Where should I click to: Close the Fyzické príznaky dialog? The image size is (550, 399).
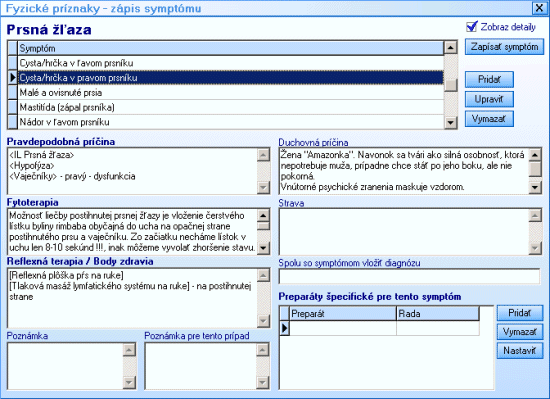coord(539,8)
